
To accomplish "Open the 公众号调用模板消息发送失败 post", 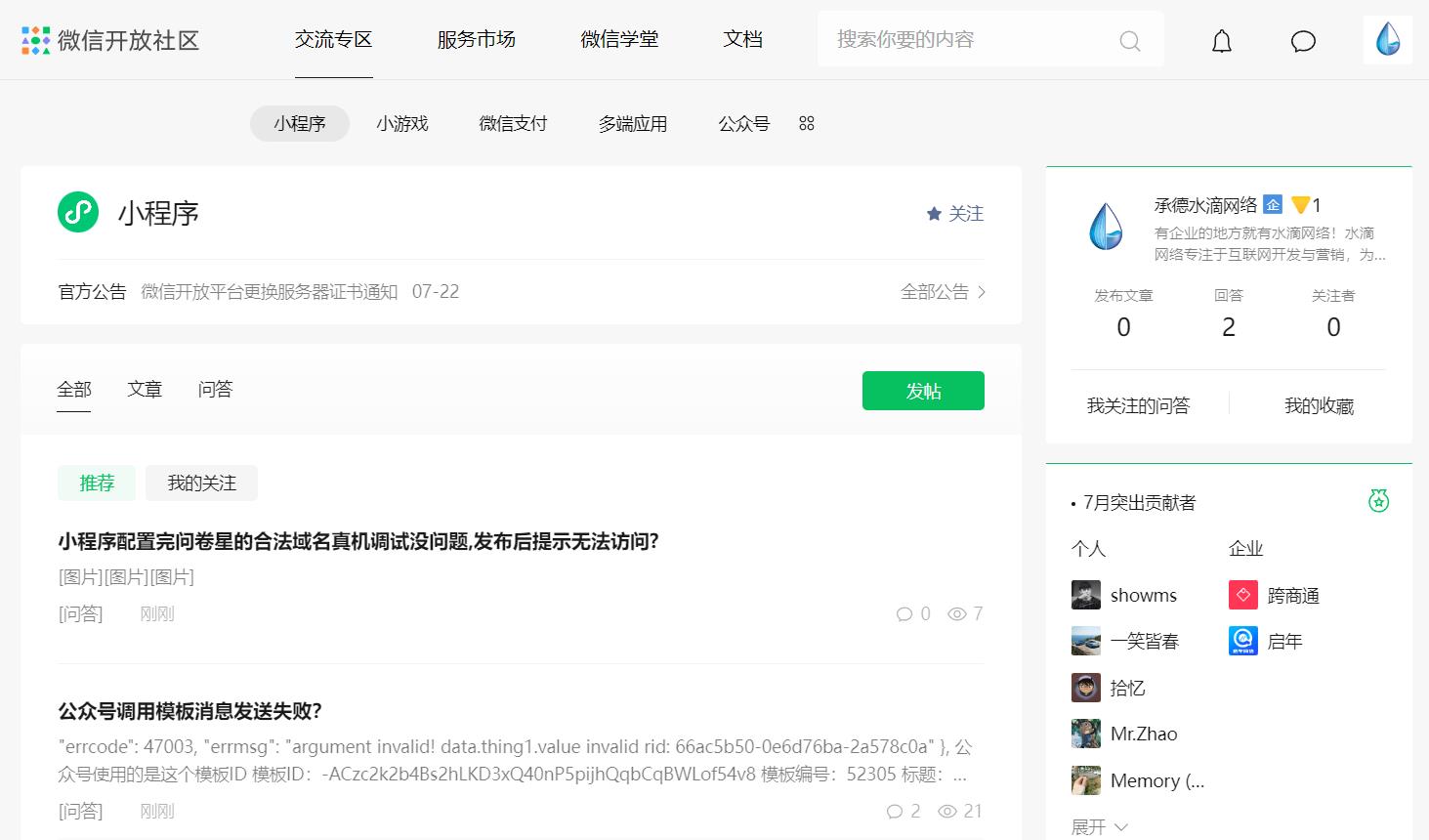I will 189,710.
